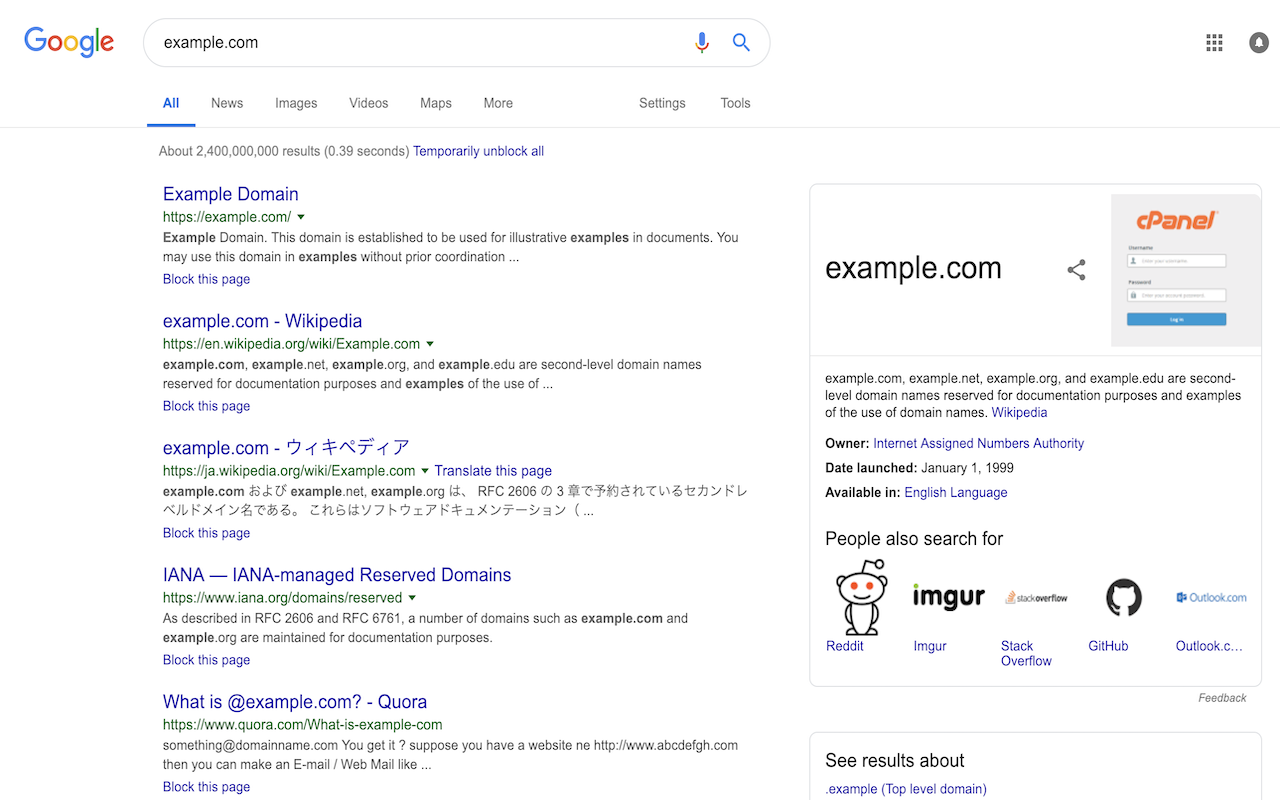The width and height of the screenshot is (1280, 800).
Task: Send Feedback on knowledge panel
Action: click(1222, 698)
